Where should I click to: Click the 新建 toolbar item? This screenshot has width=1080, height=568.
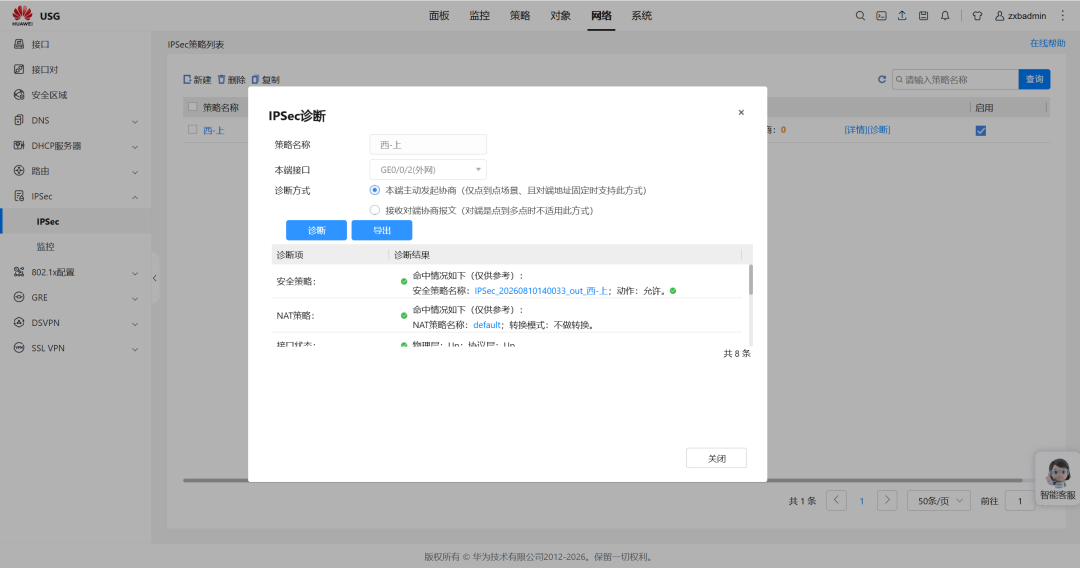[197, 80]
